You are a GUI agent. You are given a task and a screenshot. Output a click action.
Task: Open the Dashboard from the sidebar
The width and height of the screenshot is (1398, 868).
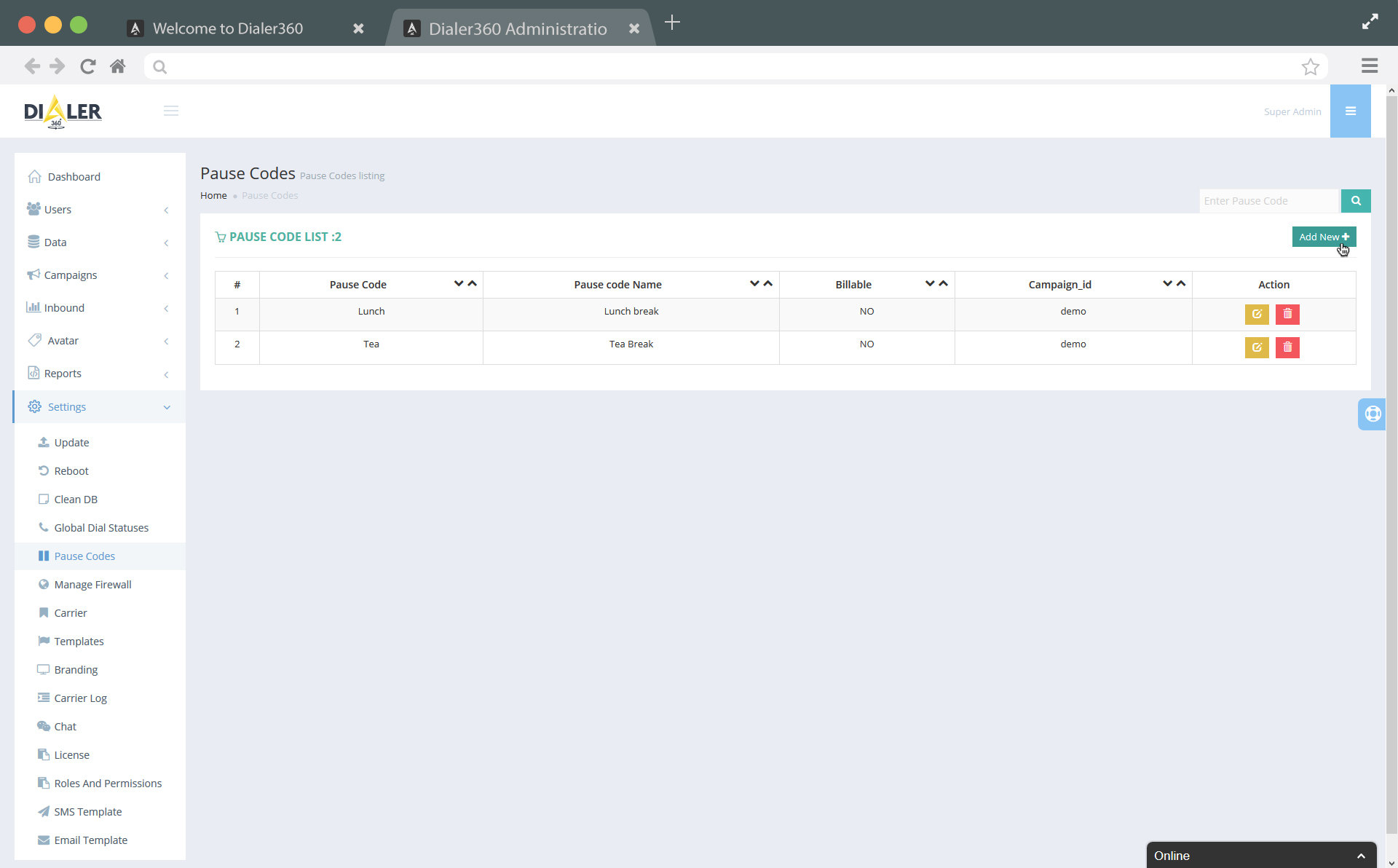coord(74,176)
